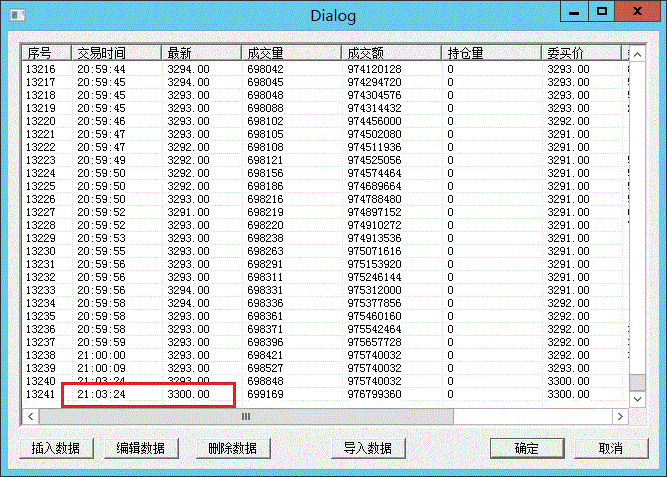Click the 委买价 column header
The height and width of the screenshot is (477, 667).
pyautogui.click(x=583, y=52)
